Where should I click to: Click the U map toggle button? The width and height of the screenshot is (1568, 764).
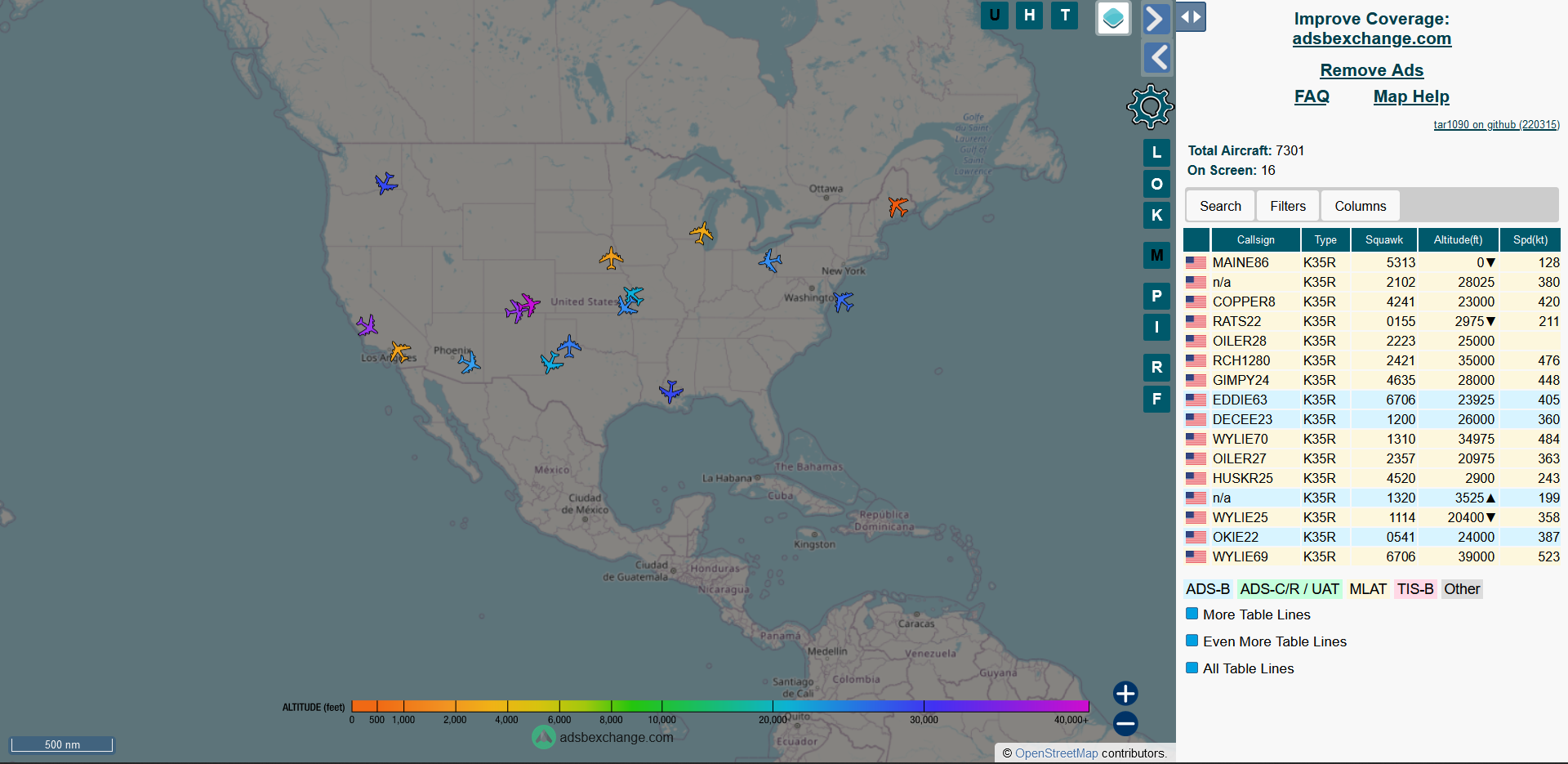994,15
